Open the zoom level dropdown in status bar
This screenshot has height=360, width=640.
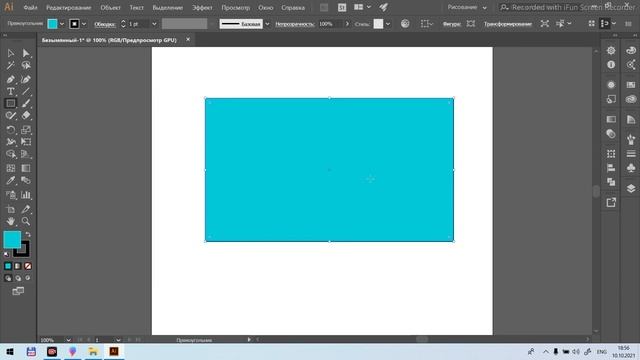pos(68,340)
